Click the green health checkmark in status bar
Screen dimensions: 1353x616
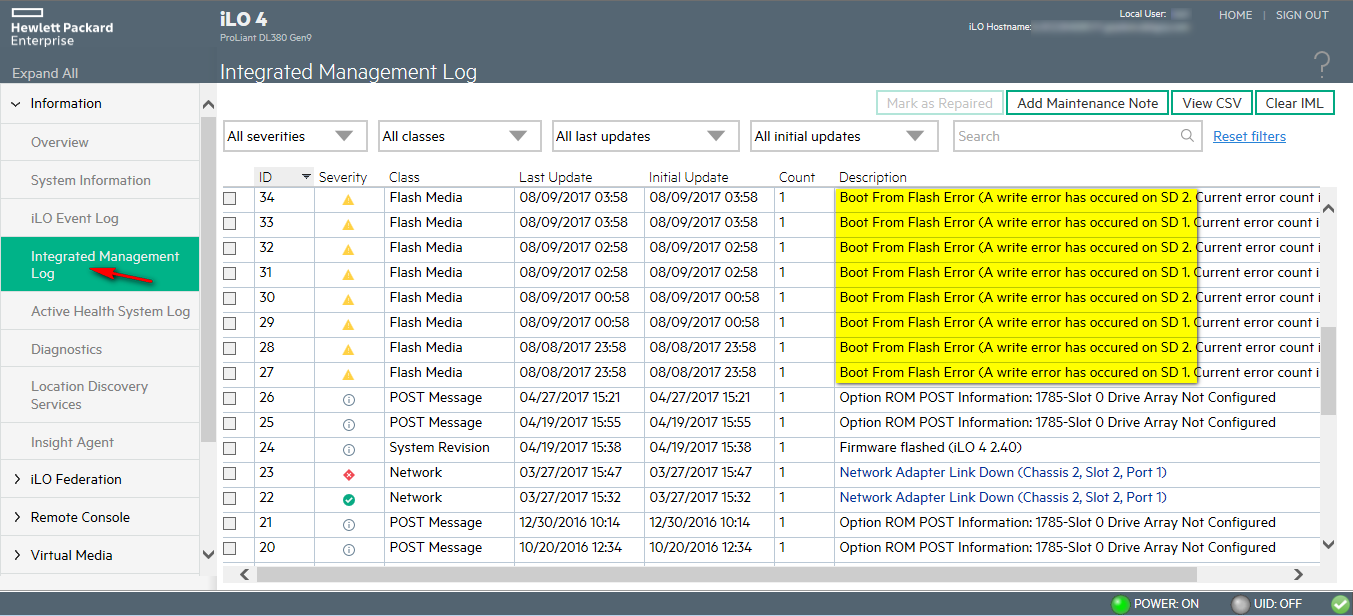[1339, 604]
